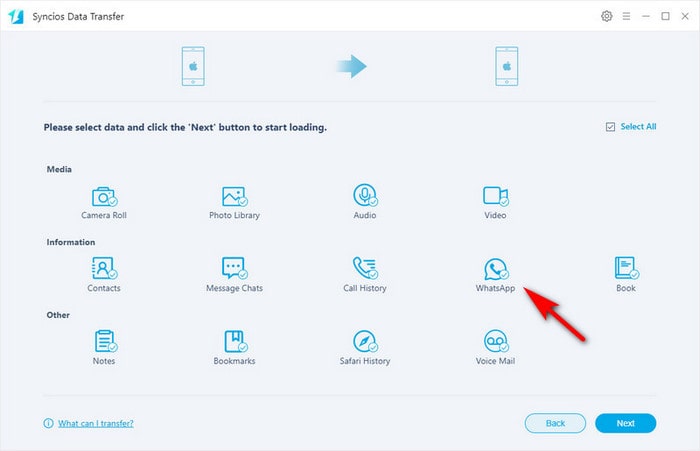
Task: Select the WhatsApp icon
Action: tap(496, 269)
